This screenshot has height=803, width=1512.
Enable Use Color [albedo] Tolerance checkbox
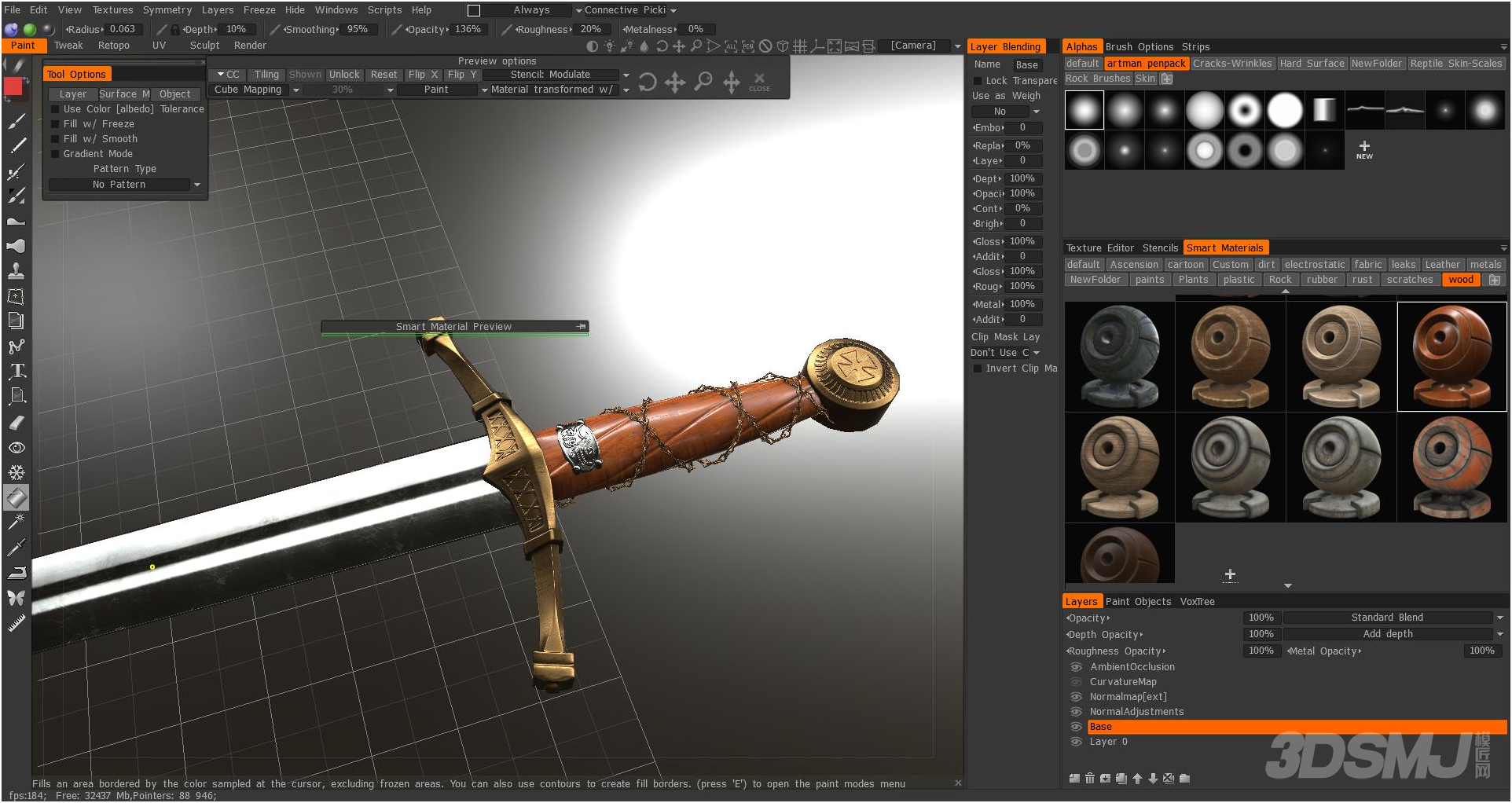[x=55, y=109]
